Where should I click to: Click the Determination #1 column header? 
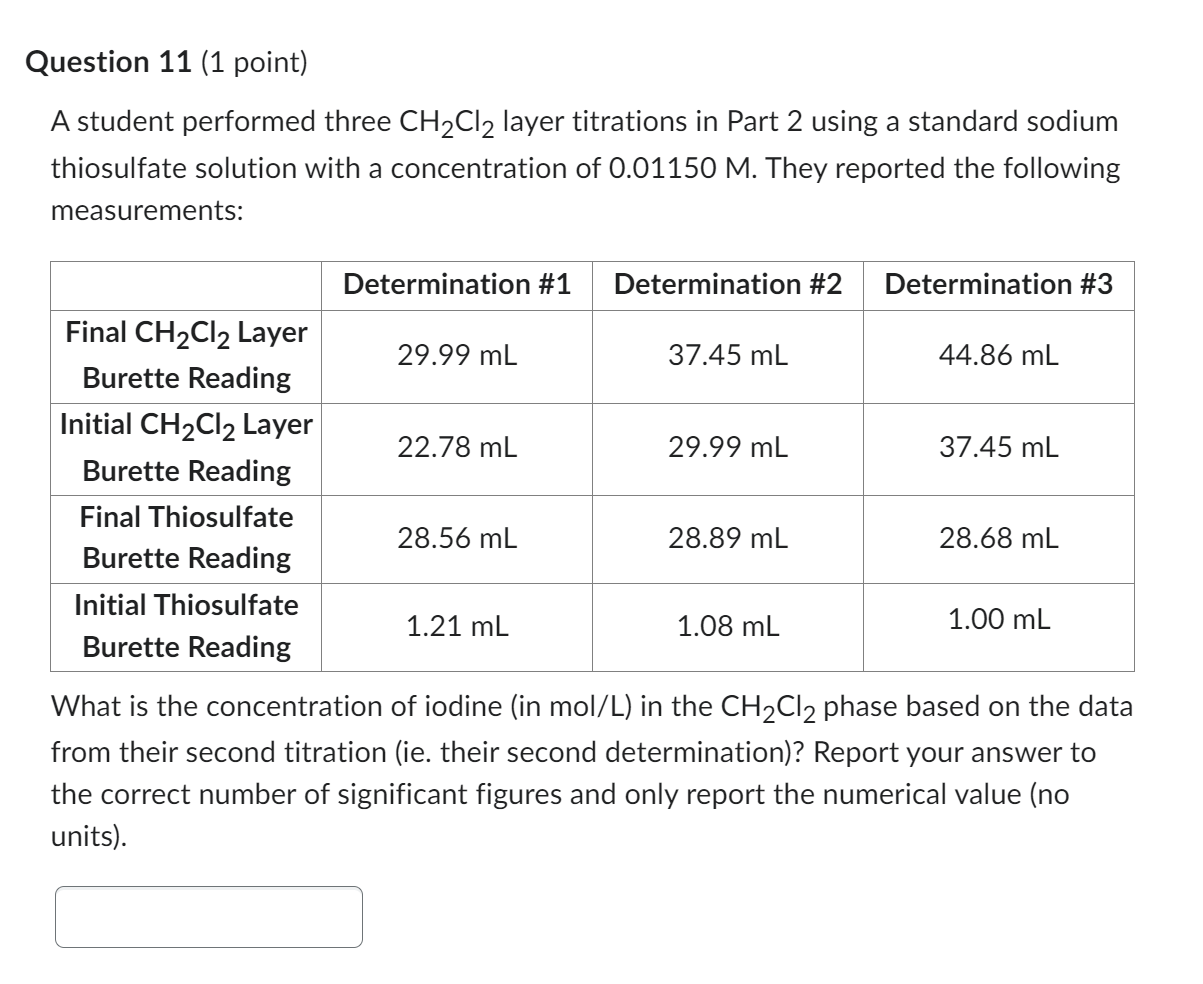click(x=457, y=285)
